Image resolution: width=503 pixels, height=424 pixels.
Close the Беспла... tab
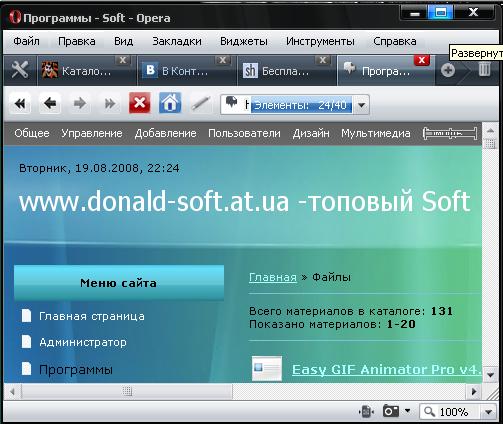pyautogui.click(x=323, y=60)
